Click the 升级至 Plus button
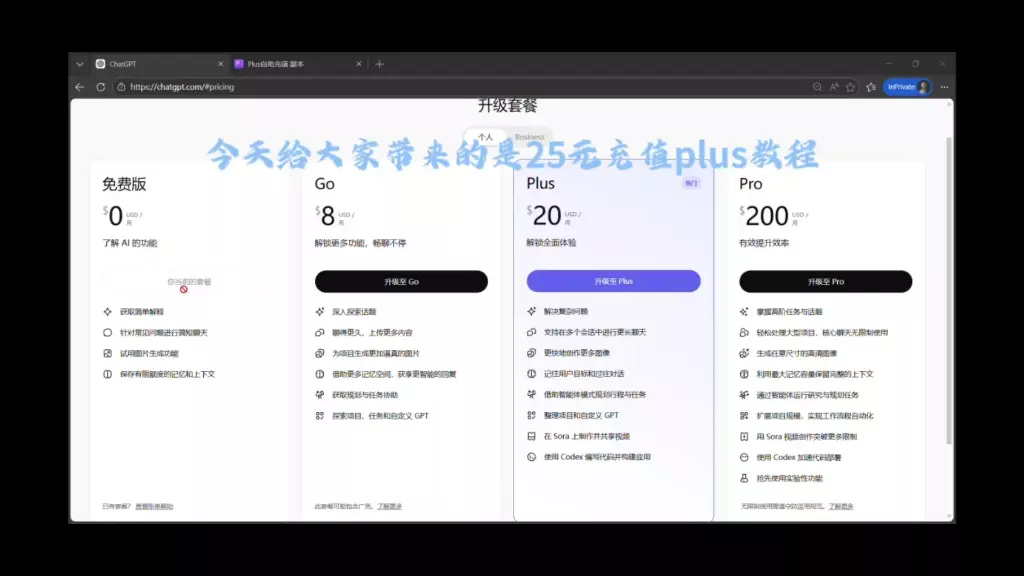This screenshot has width=1024, height=576. tap(613, 281)
